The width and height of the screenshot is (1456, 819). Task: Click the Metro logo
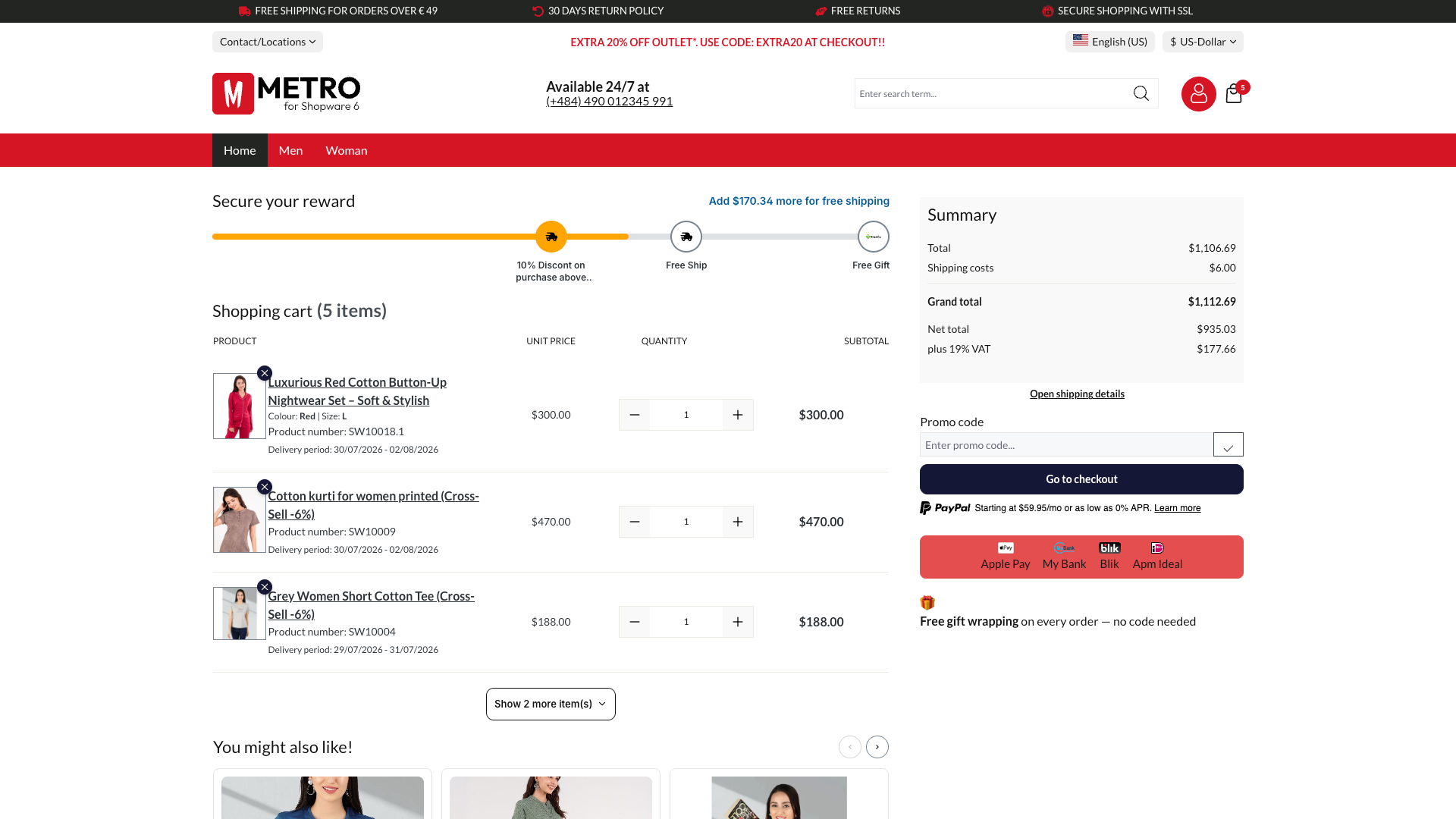[287, 93]
